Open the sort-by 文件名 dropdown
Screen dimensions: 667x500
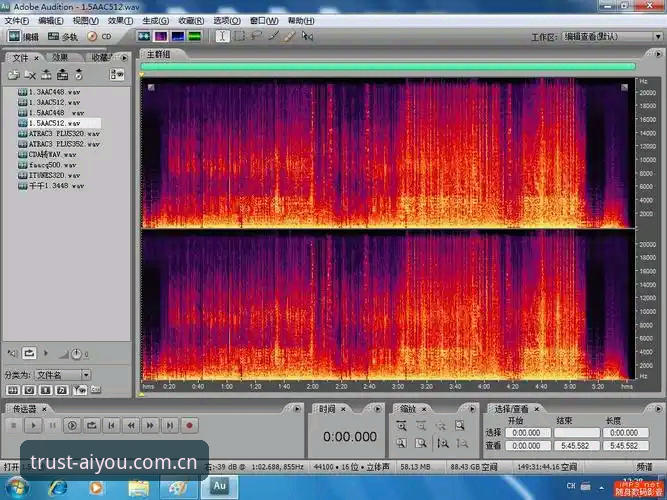tap(63, 375)
